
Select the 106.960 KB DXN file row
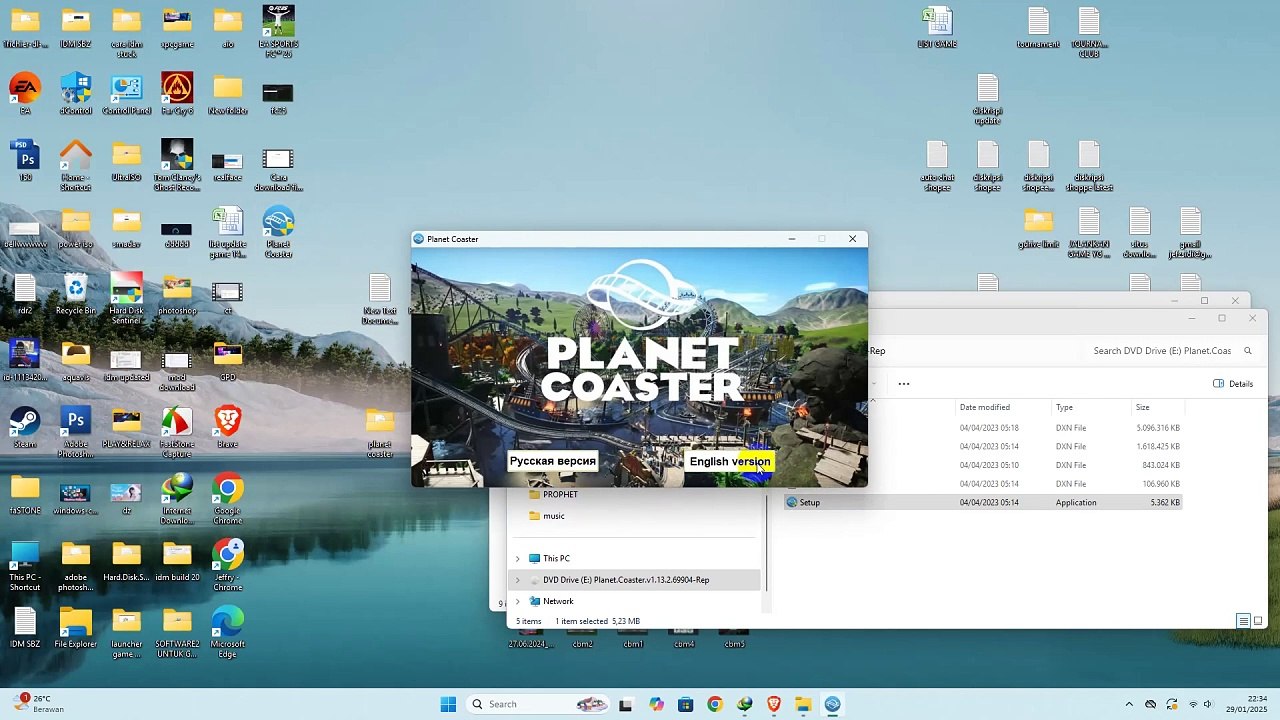(982, 484)
